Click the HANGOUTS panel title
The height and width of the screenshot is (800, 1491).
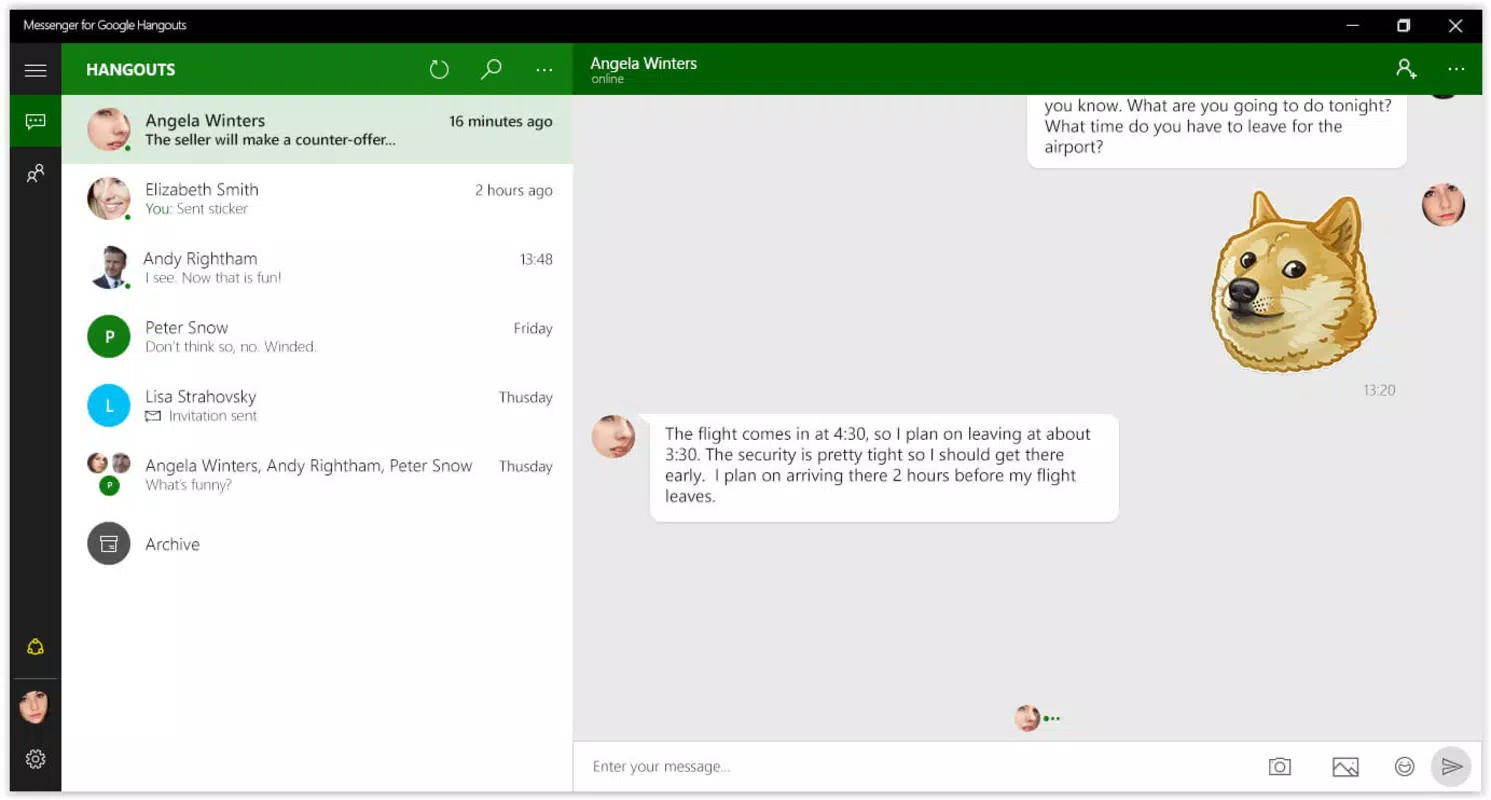coord(130,70)
